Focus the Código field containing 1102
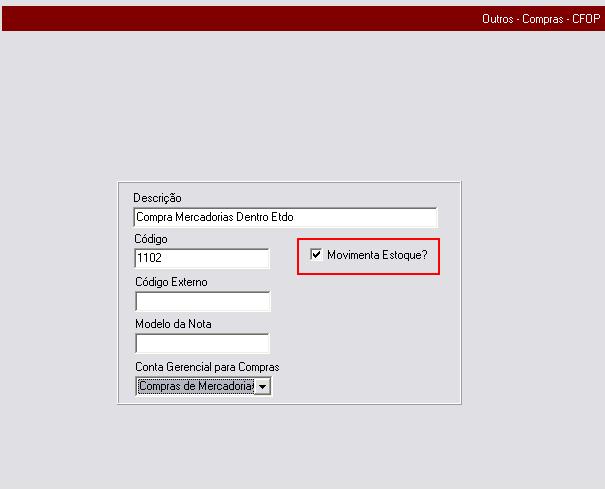Screen dimensions: 605x490 (202, 259)
